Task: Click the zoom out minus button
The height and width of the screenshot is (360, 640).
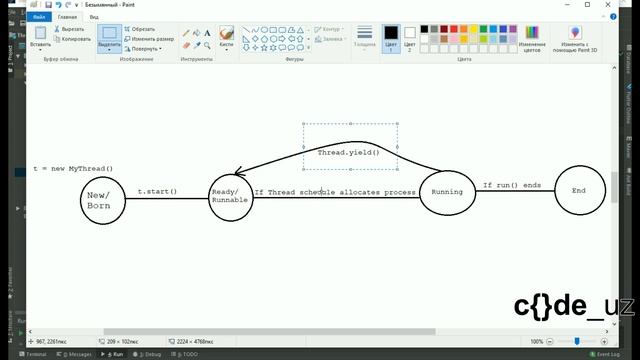Action: (x=550, y=341)
